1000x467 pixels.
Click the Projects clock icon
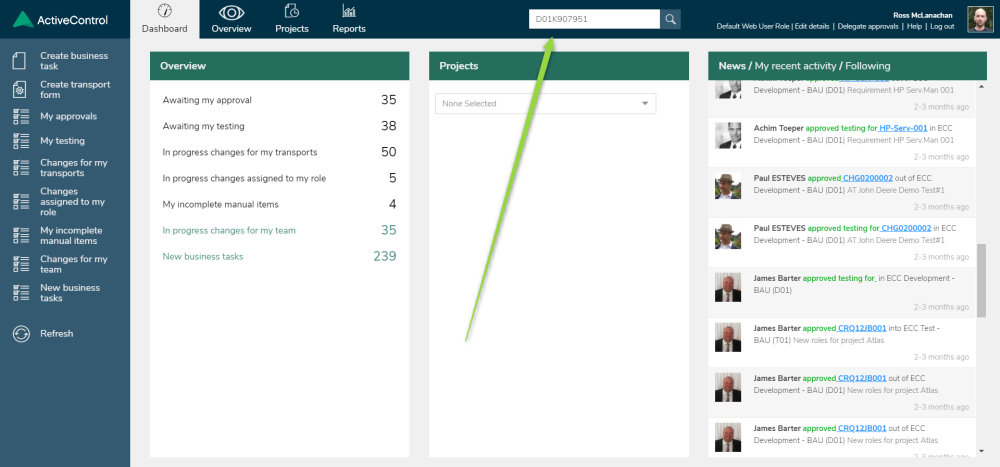tap(291, 11)
